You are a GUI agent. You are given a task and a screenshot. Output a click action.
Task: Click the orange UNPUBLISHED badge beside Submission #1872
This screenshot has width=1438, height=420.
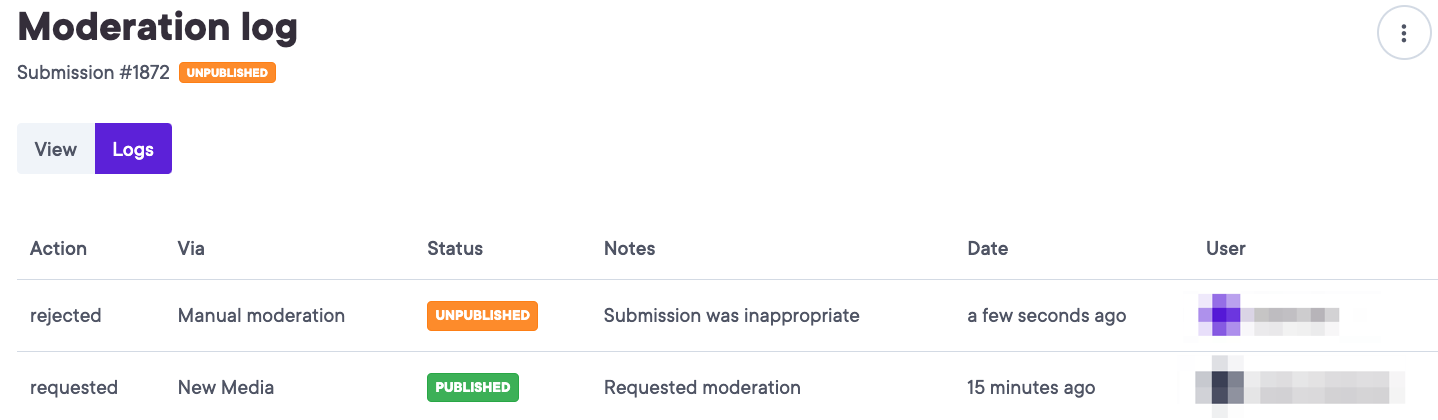[227, 73]
